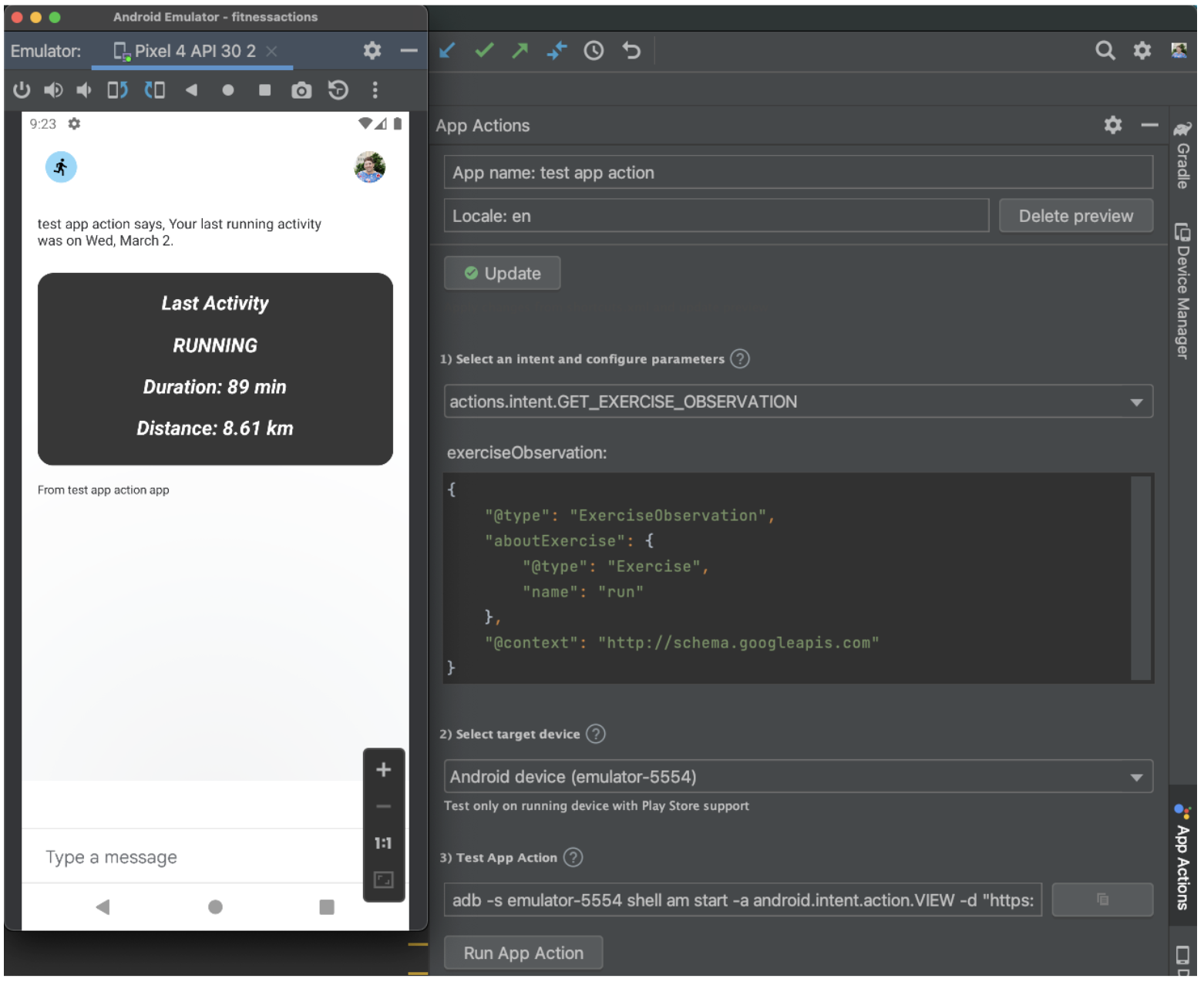1204x982 pixels.
Task: Click the emulator power button icon
Action: pos(22,90)
